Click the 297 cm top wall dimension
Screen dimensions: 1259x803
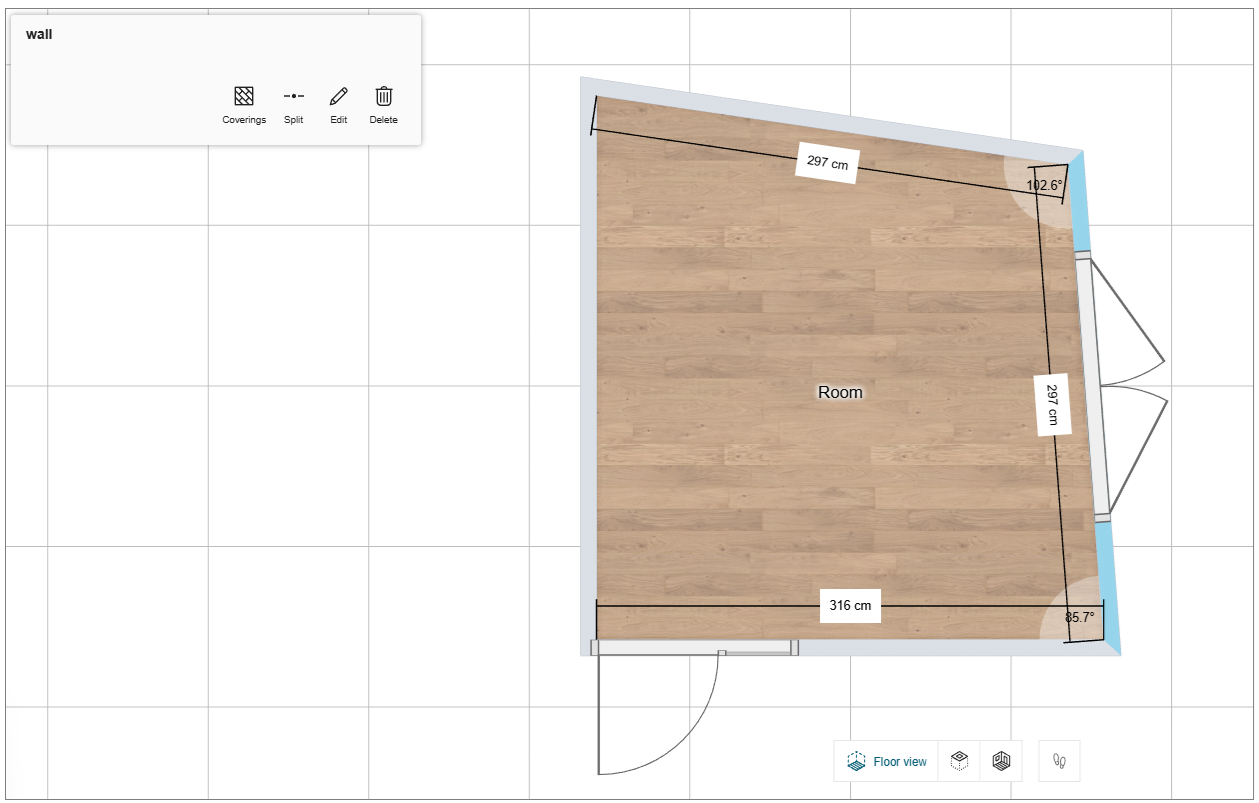pyautogui.click(x=827, y=163)
